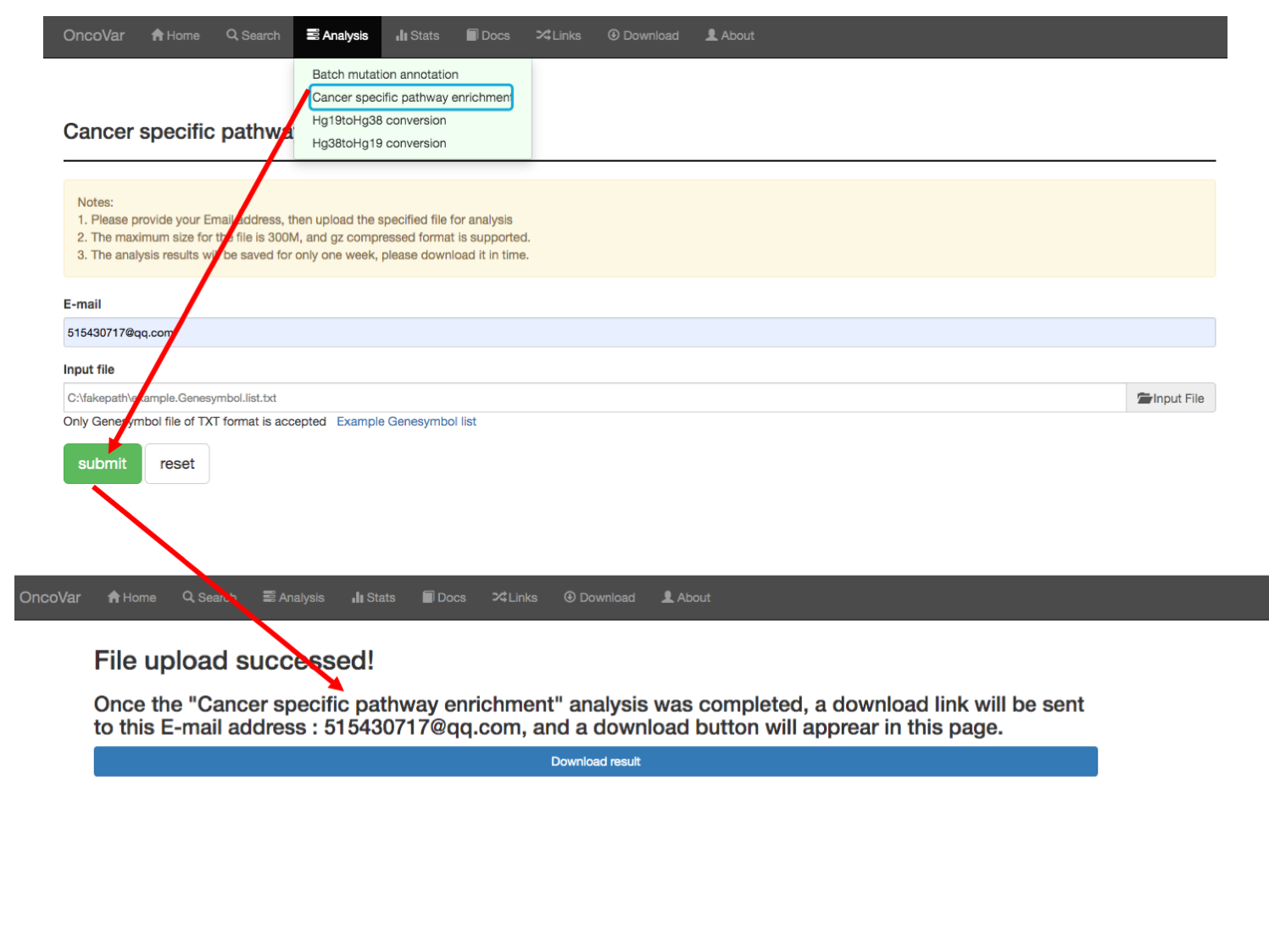1269x952 pixels.
Task: Click the 'Notes:' label in the yellow box
Action: click(x=95, y=202)
